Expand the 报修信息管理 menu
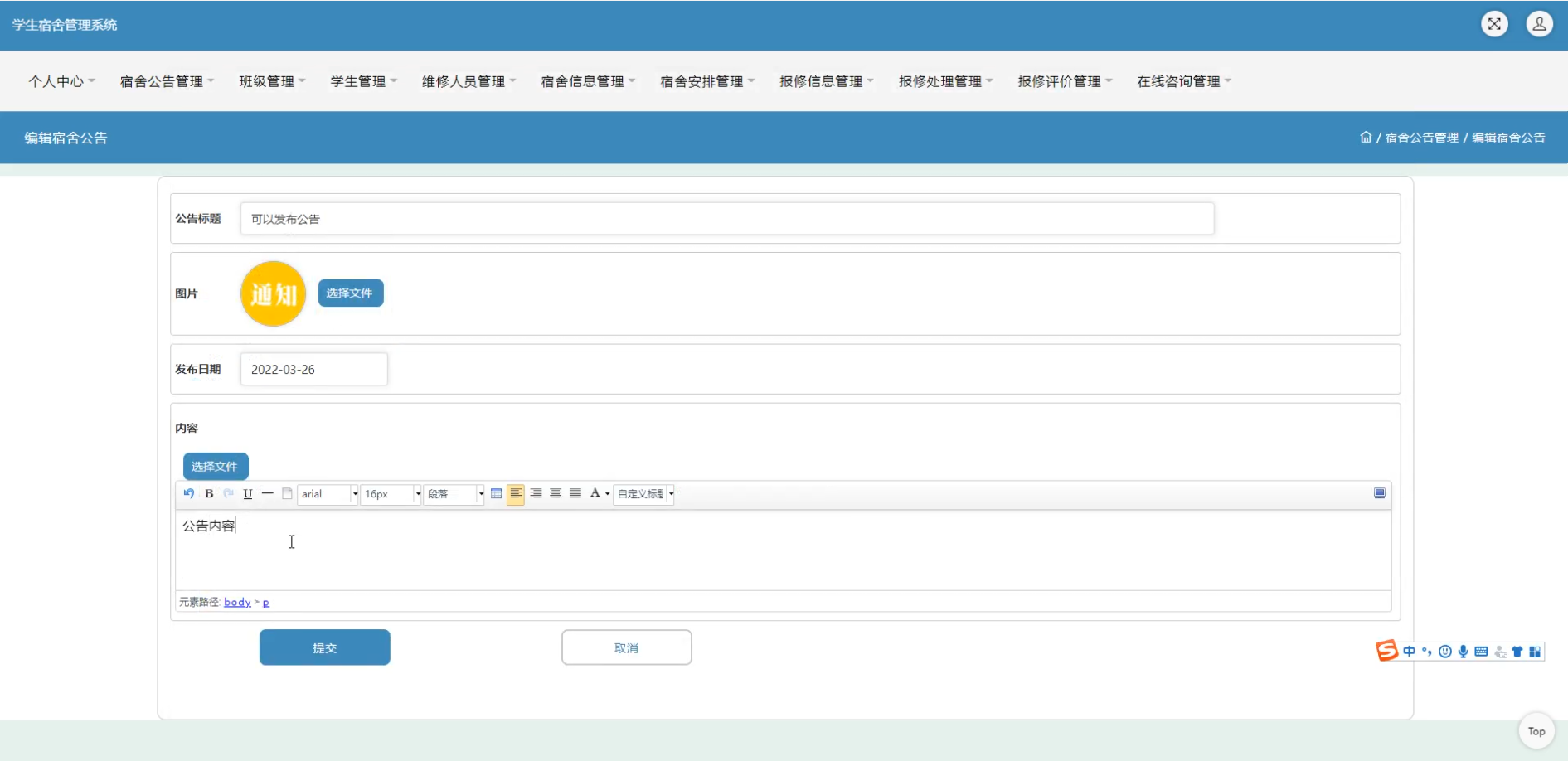 pyautogui.click(x=827, y=81)
